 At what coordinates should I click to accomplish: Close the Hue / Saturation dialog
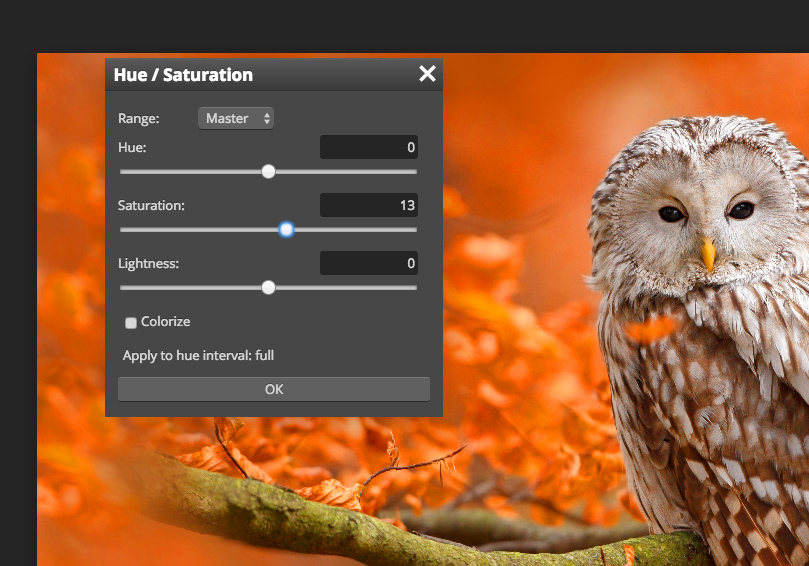pyautogui.click(x=427, y=74)
